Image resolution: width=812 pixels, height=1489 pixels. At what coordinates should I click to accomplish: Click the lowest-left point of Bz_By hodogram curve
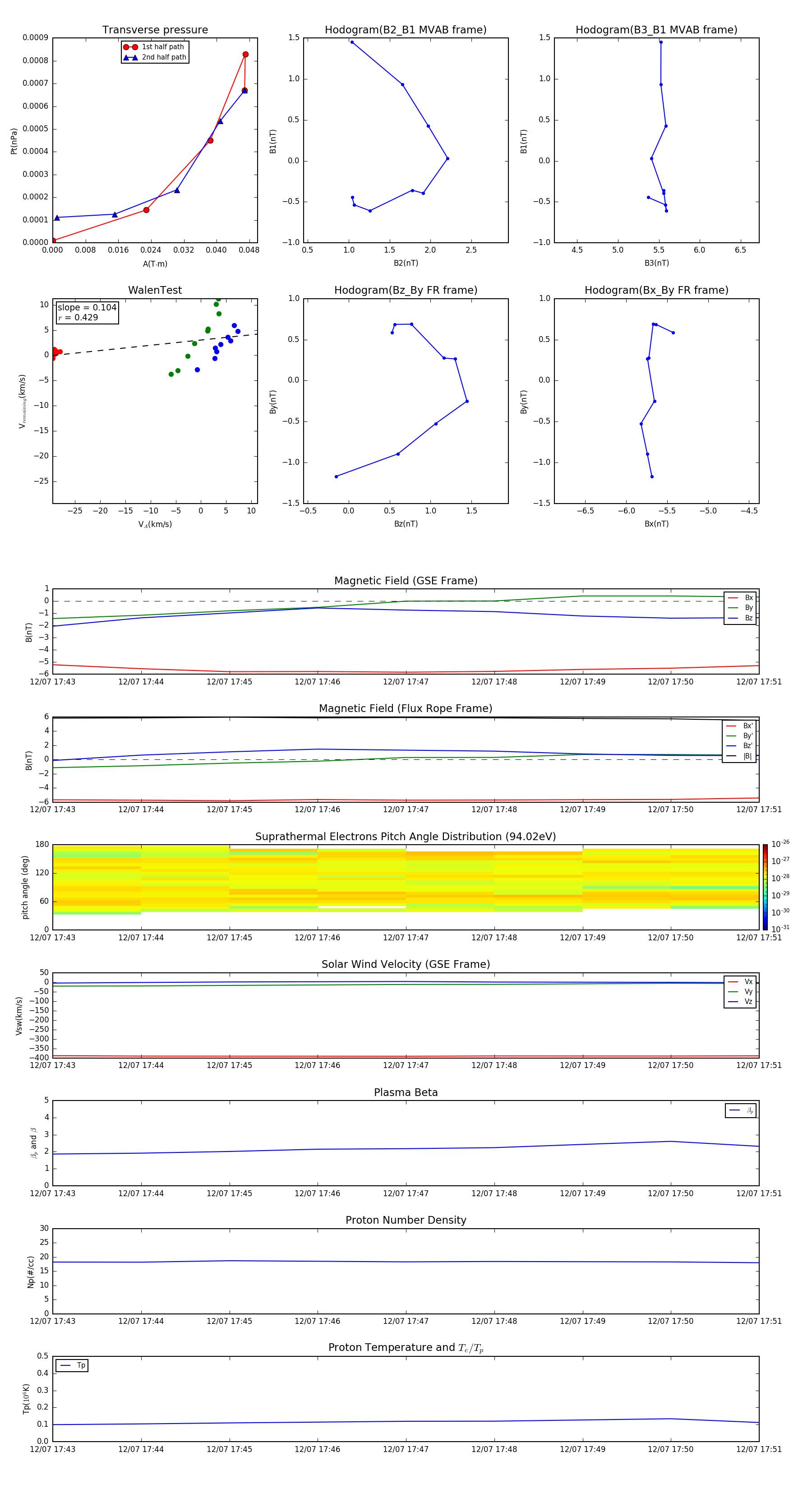tap(337, 476)
